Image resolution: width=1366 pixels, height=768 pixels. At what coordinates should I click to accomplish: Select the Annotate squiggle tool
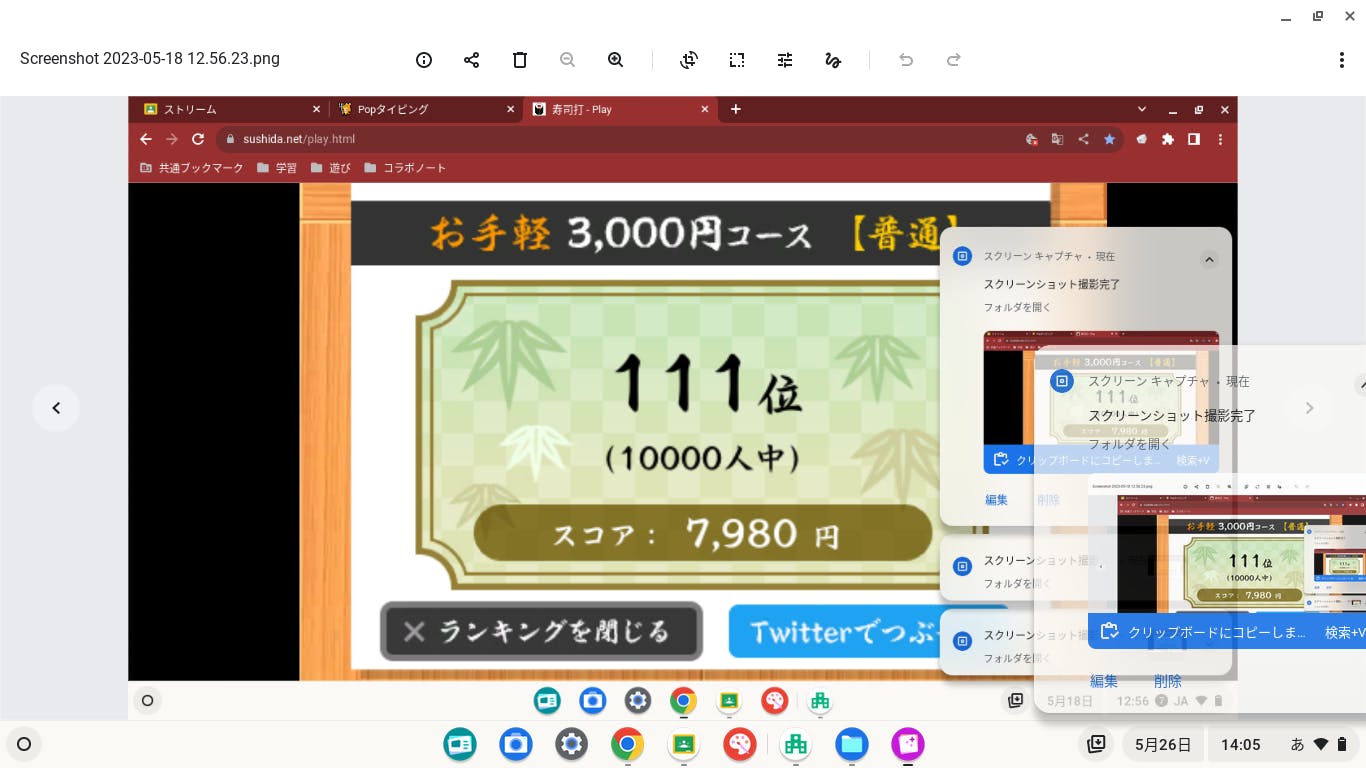point(833,60)
